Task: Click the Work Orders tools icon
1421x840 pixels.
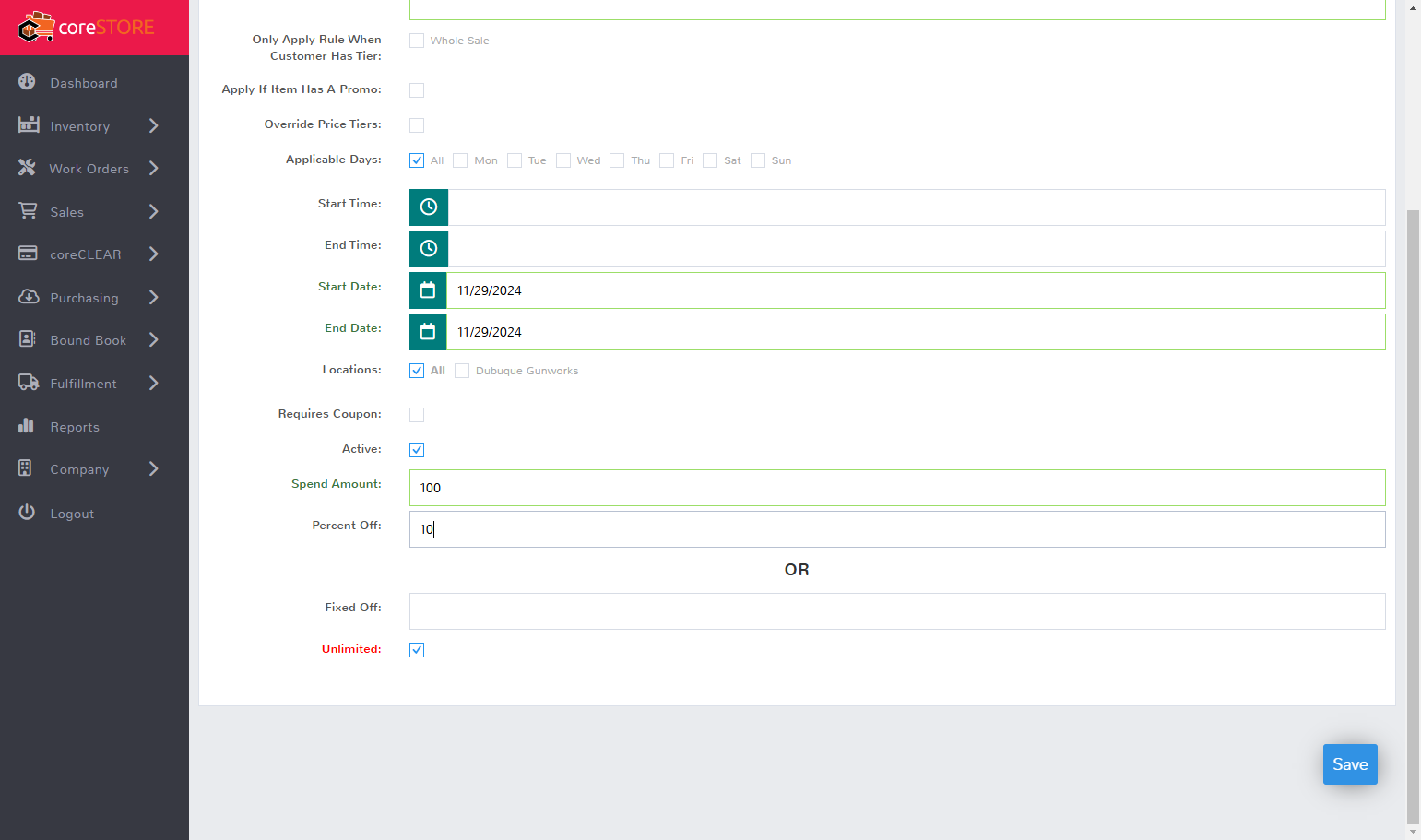Action: [x=28, y=168]
